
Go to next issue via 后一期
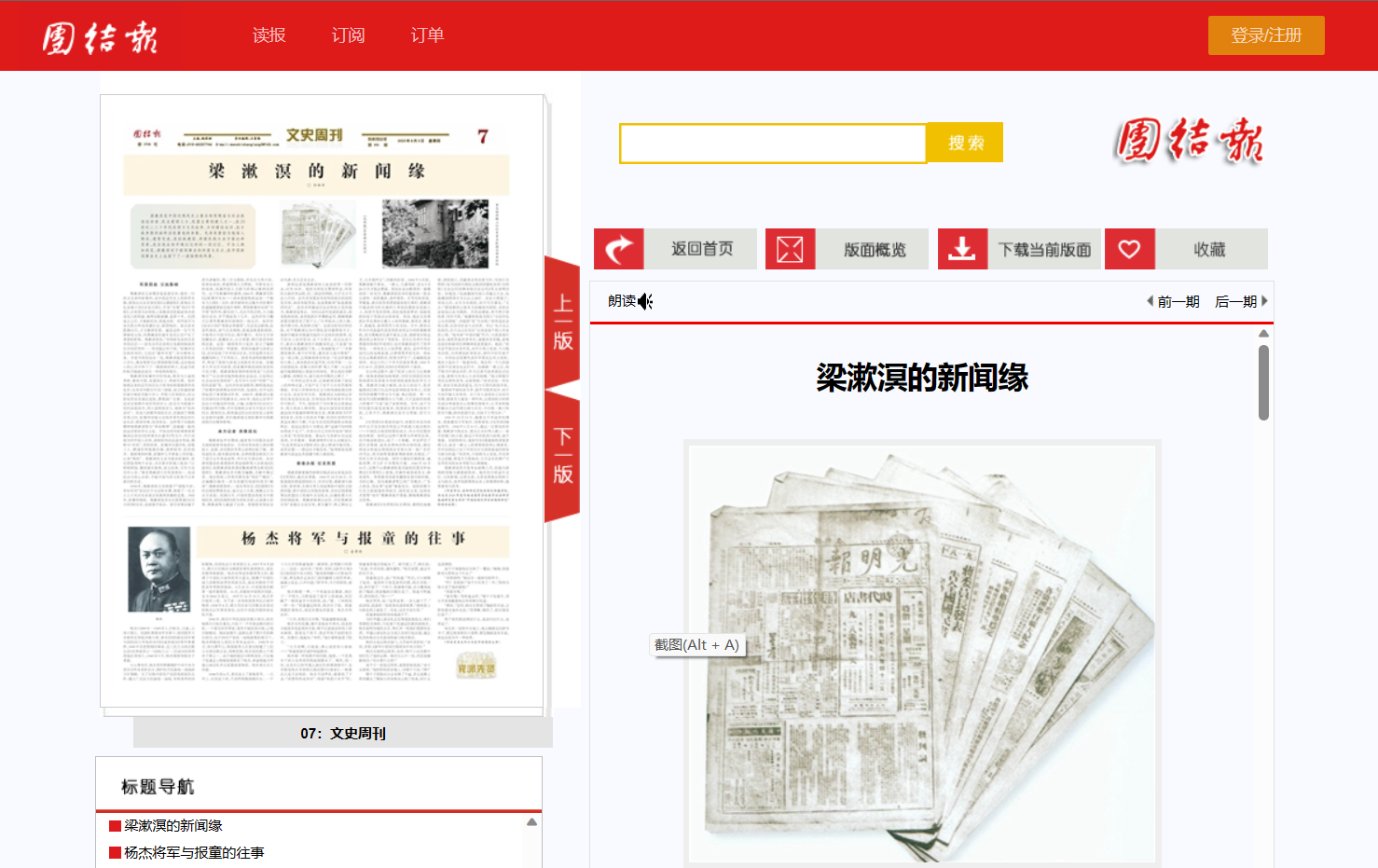tap(1241, 301)
